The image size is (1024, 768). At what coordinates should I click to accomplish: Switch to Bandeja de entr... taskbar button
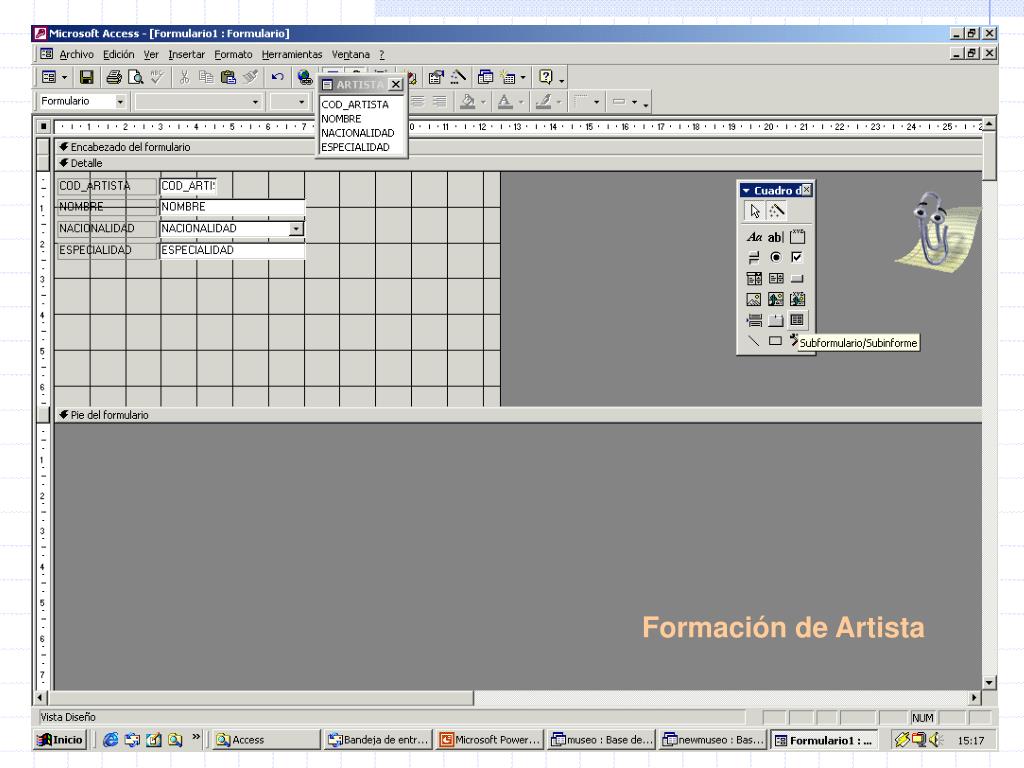(x=377, y=739)
